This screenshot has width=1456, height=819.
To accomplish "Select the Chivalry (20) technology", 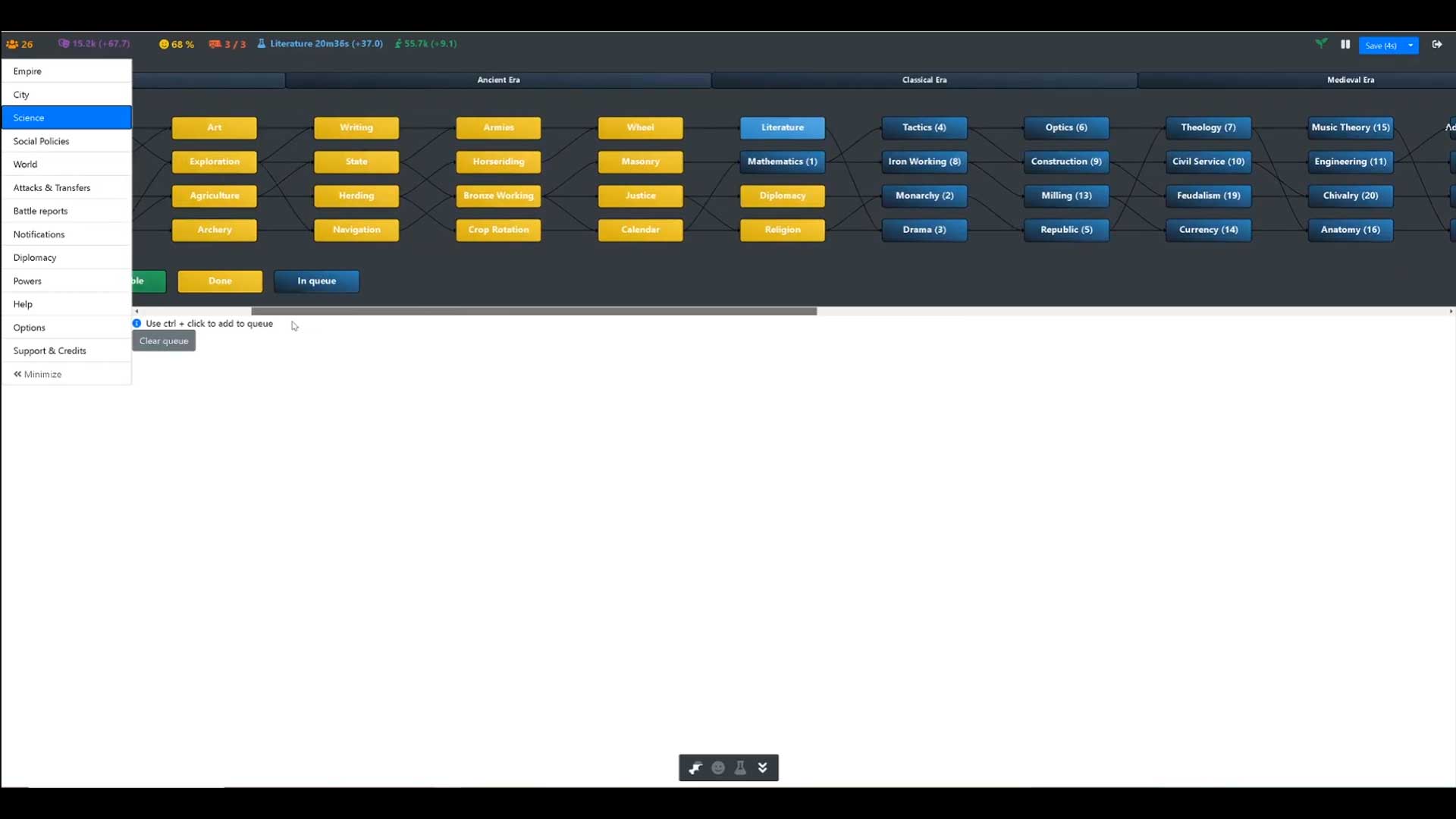I will (x=1351, y=196).
